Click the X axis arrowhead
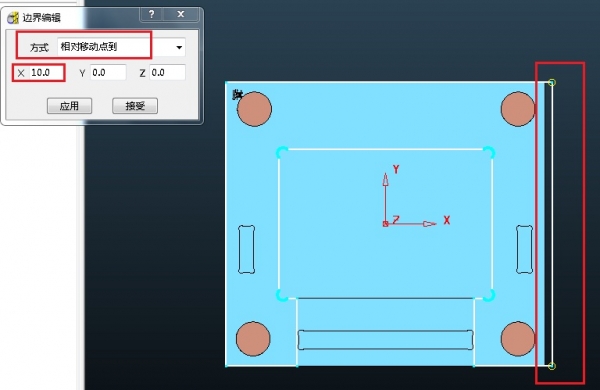This screenshot has width=600, height=390. (430, 224)
